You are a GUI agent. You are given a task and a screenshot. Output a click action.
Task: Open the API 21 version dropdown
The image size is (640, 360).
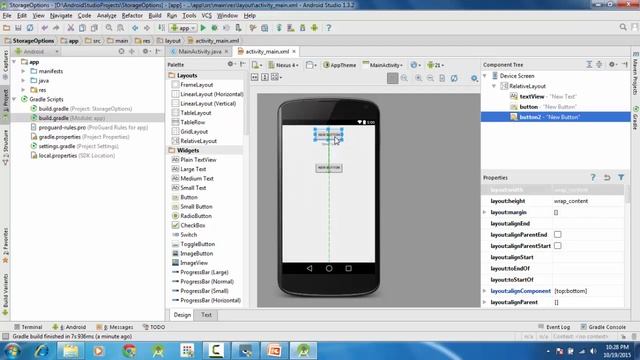(x=436, y=65)
